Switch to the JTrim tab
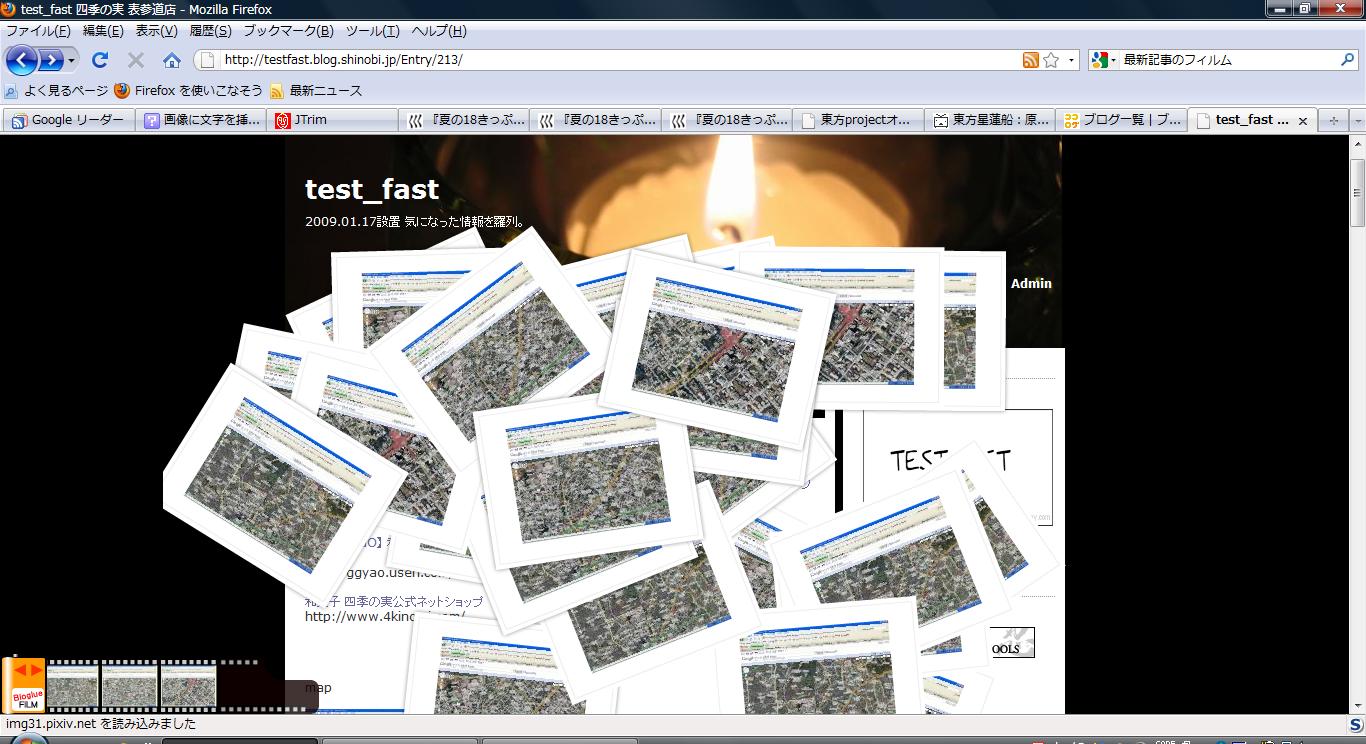This screenshot has height=744, width=1366. 332,120
